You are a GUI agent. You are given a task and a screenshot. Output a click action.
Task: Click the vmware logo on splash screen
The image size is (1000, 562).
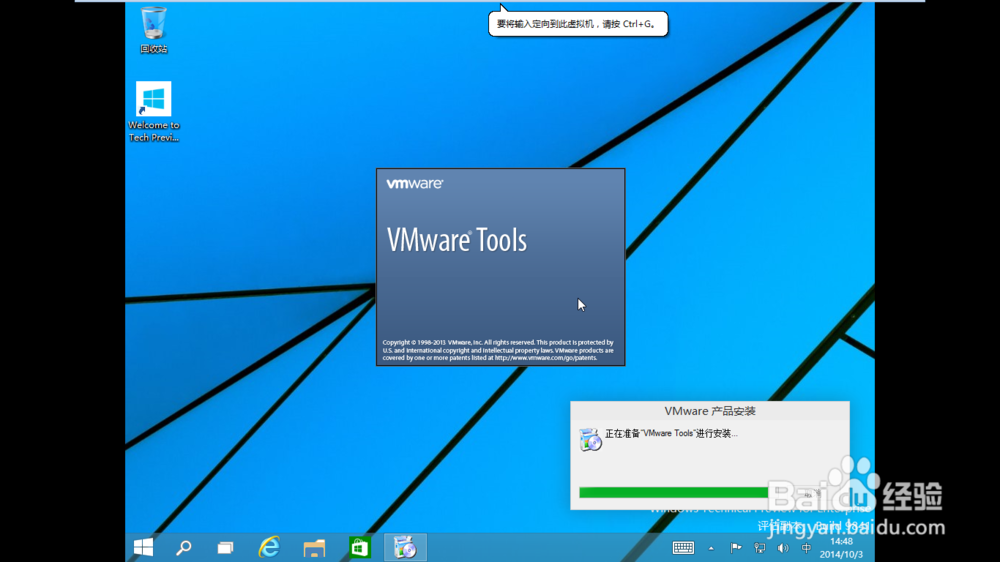(415, 184)
